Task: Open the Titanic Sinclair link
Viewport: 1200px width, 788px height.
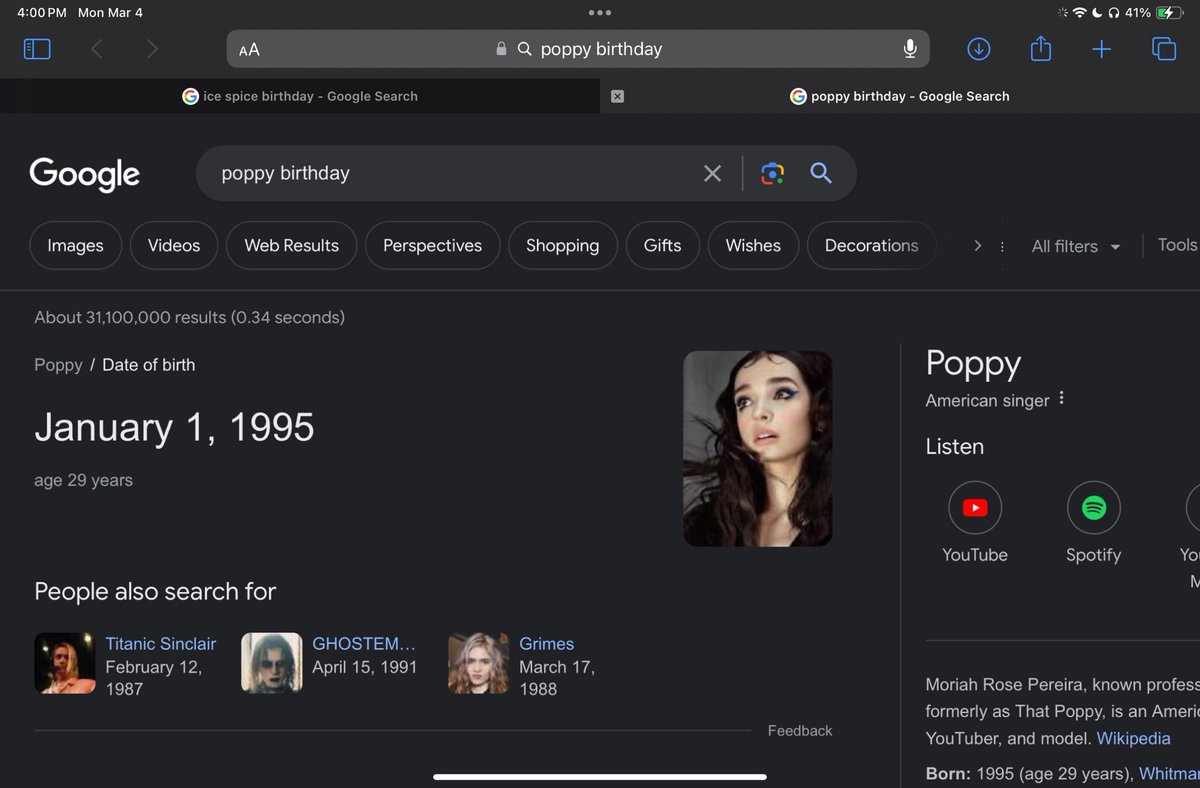Action: [x=161, y=644]
